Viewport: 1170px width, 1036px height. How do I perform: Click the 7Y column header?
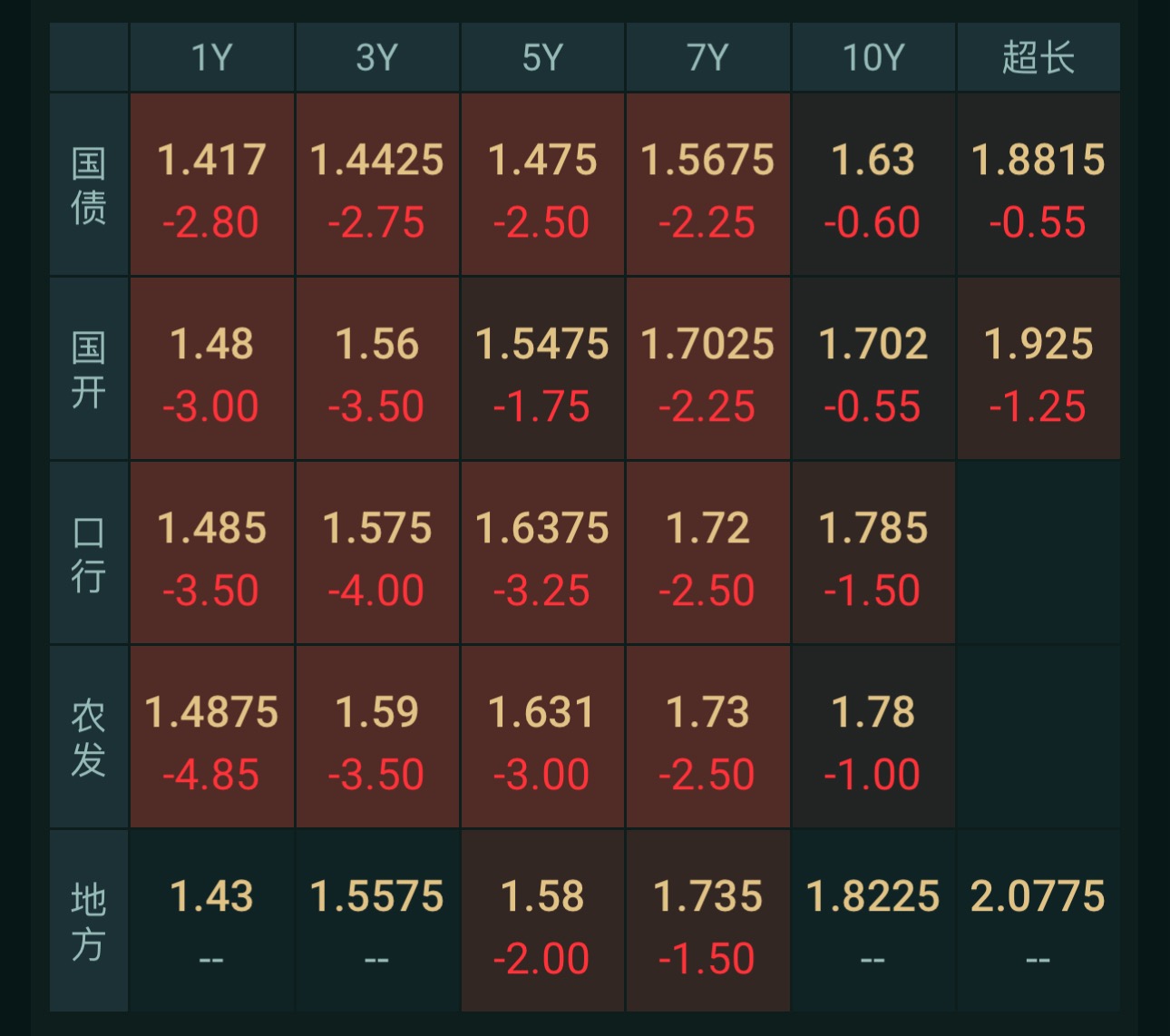coord(707,57)
